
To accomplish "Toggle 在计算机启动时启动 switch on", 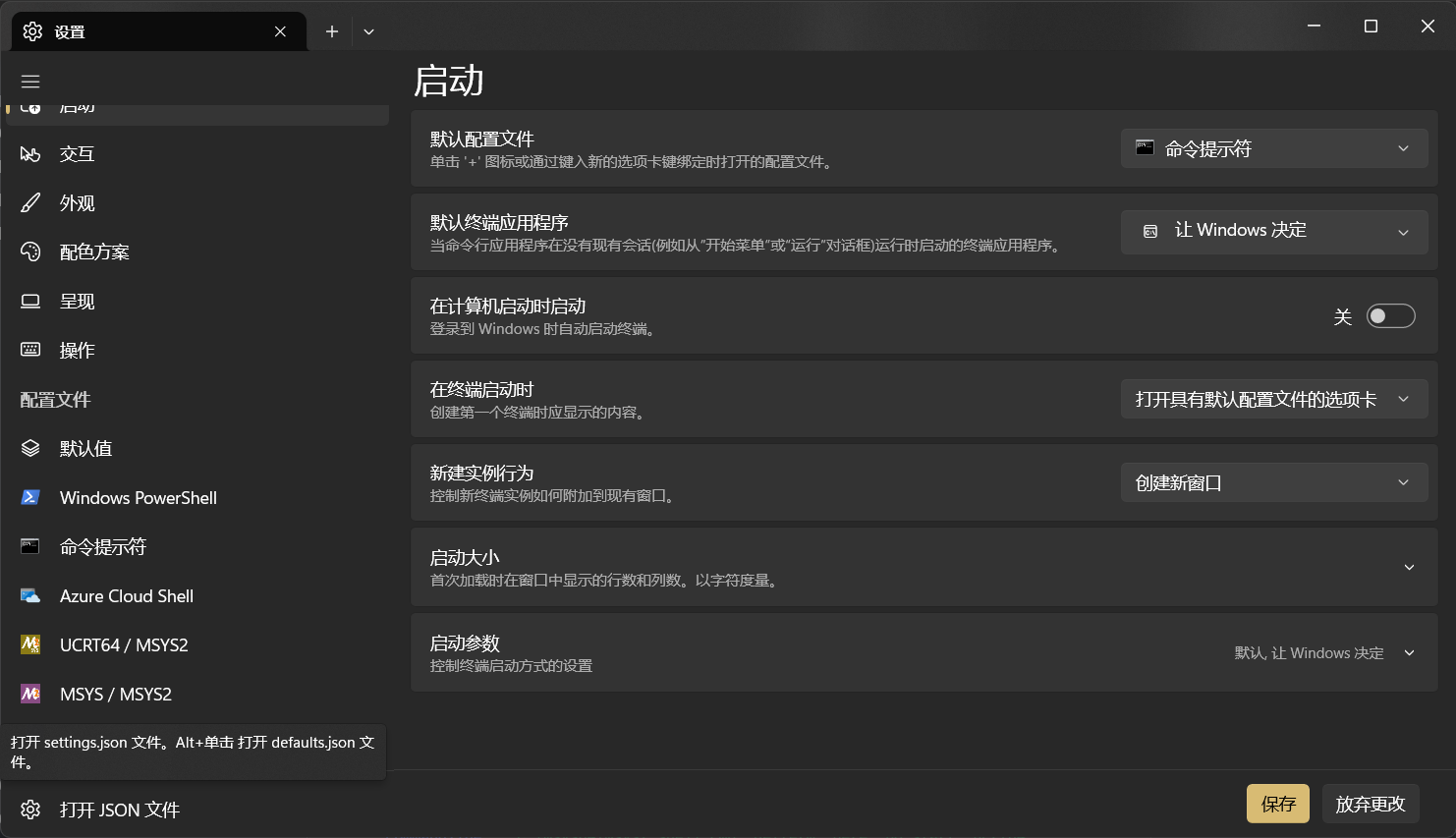I will click(1390, 316).
